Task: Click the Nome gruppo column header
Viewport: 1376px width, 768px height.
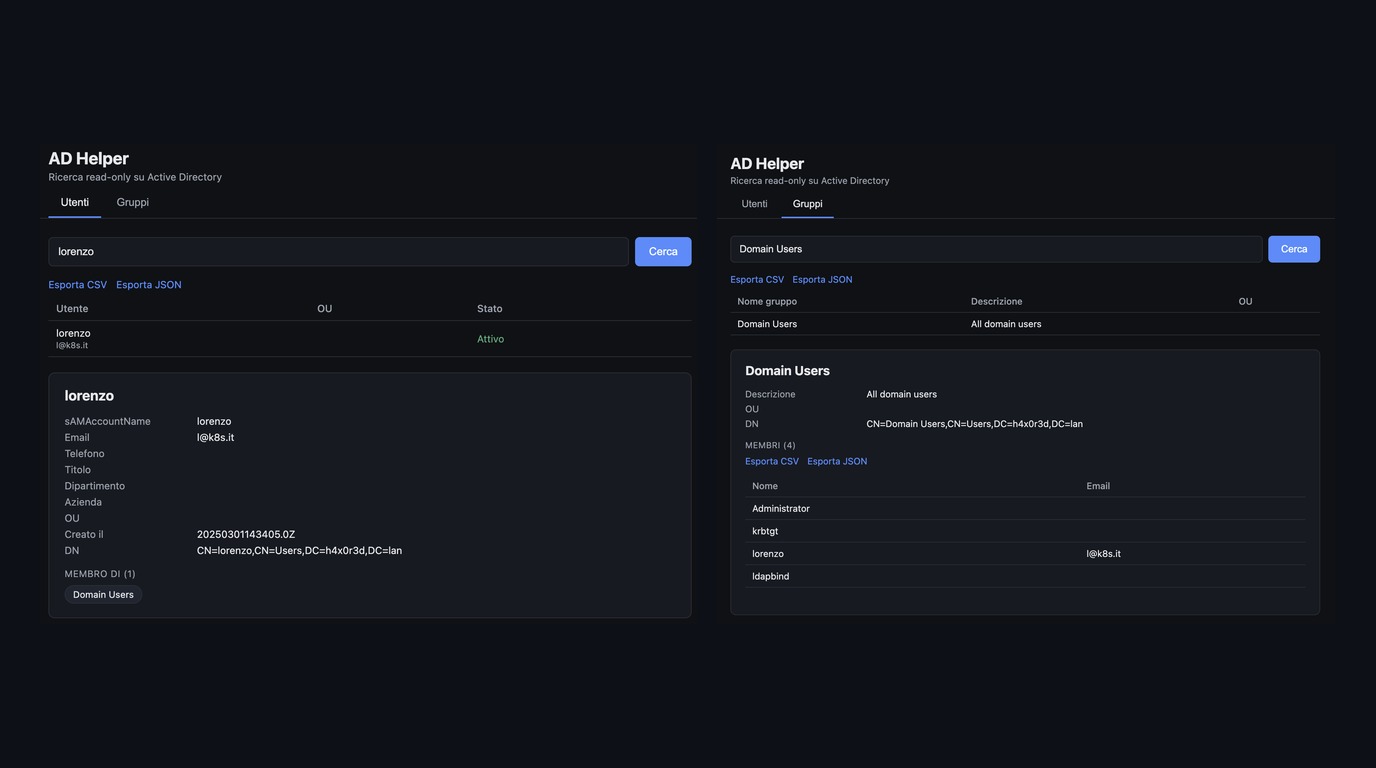Action: (767, 302)
